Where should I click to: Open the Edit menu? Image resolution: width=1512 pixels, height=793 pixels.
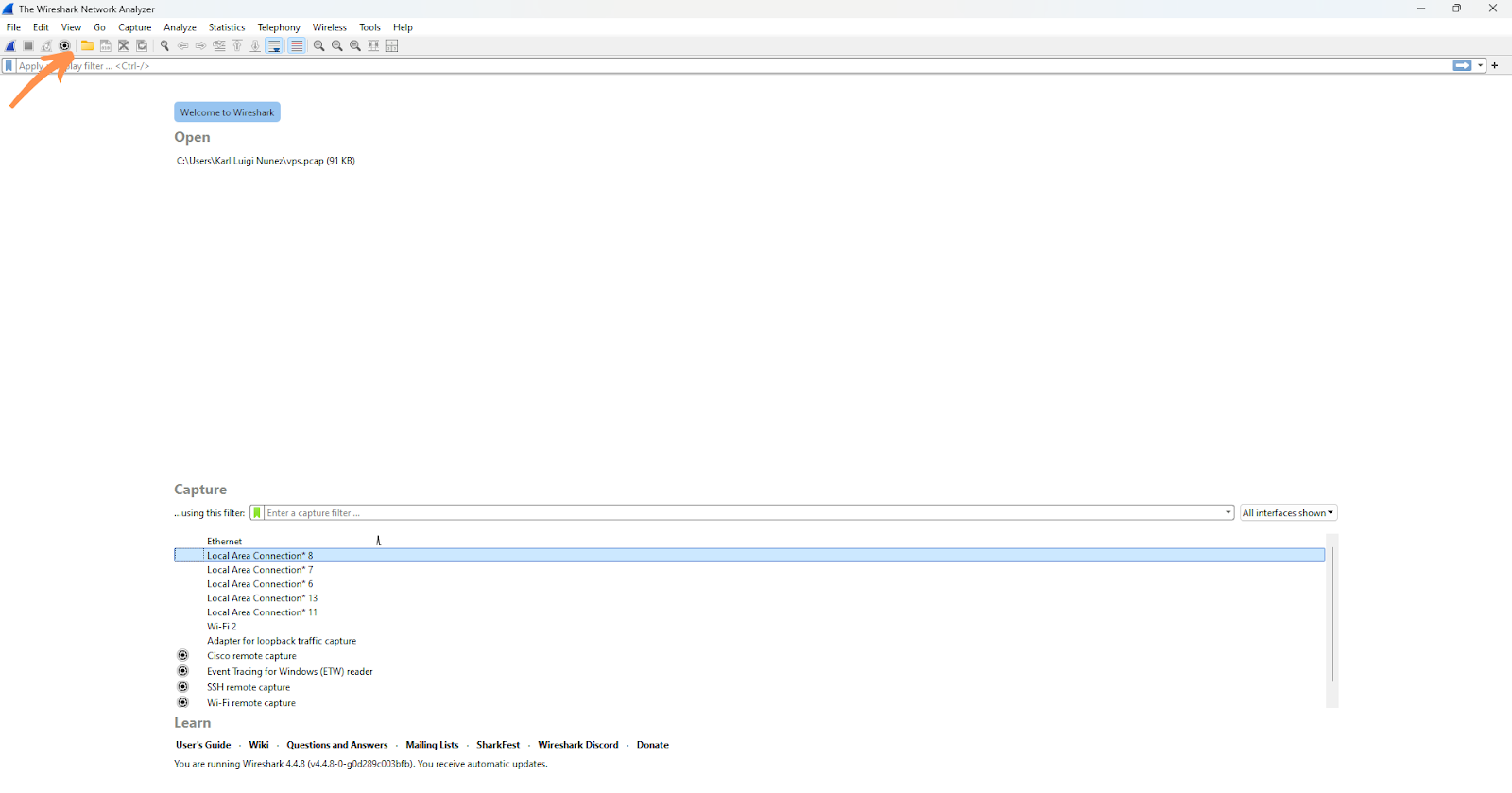pyautogui.click(x=41, y=27)
